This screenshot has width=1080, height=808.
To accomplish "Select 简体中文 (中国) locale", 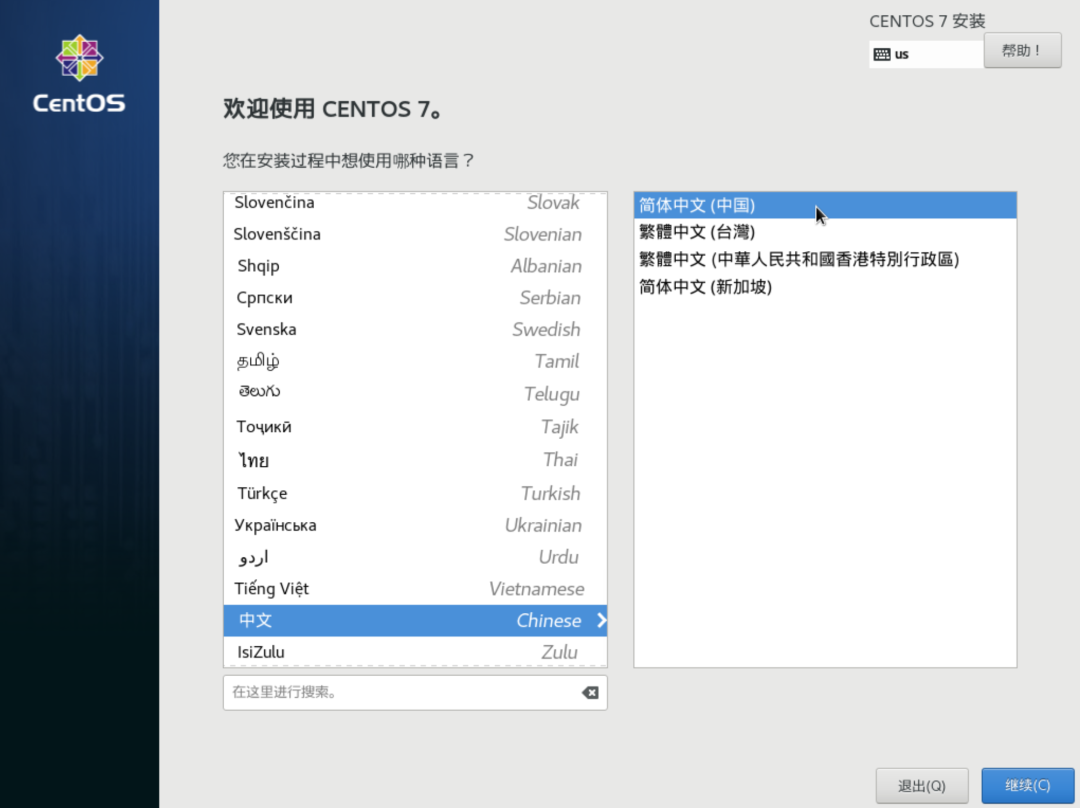I will [824, 205].
